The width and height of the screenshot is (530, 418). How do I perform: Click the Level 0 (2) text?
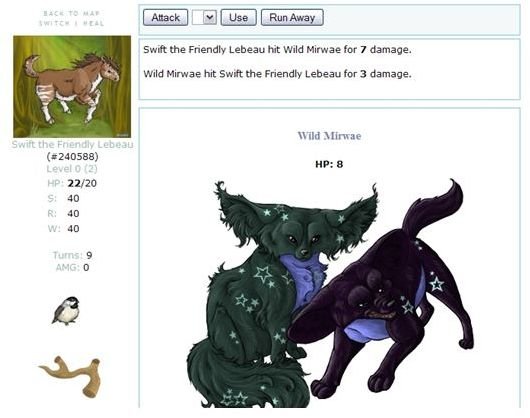(72, 169)
